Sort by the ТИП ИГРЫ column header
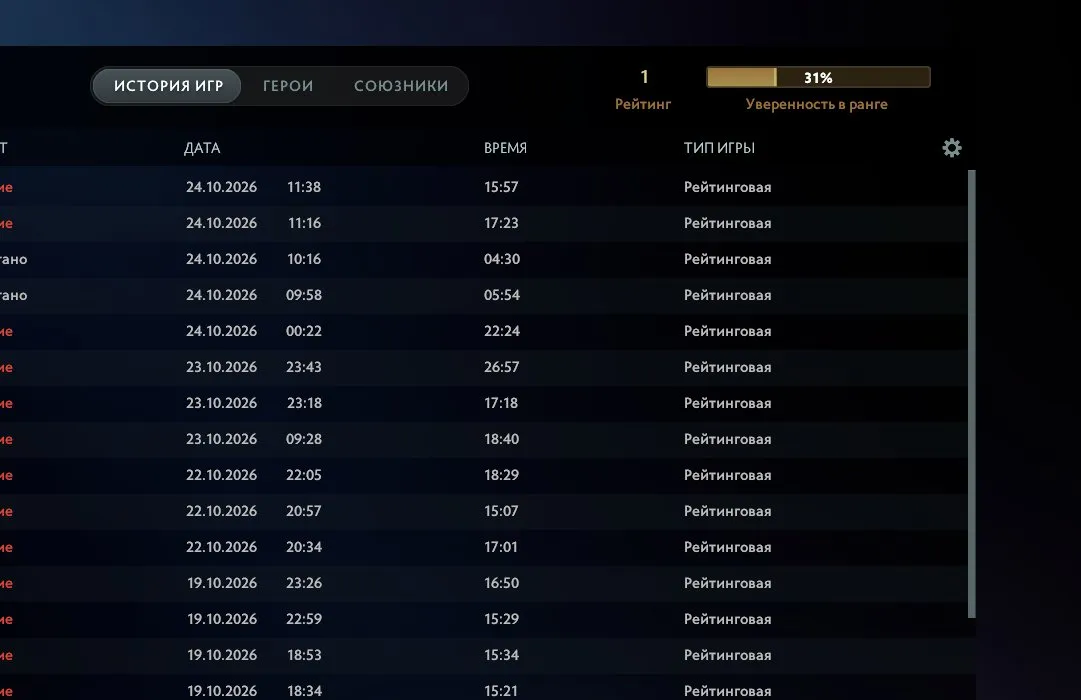This screenshot has width=1081, height=700. [719, 148]
